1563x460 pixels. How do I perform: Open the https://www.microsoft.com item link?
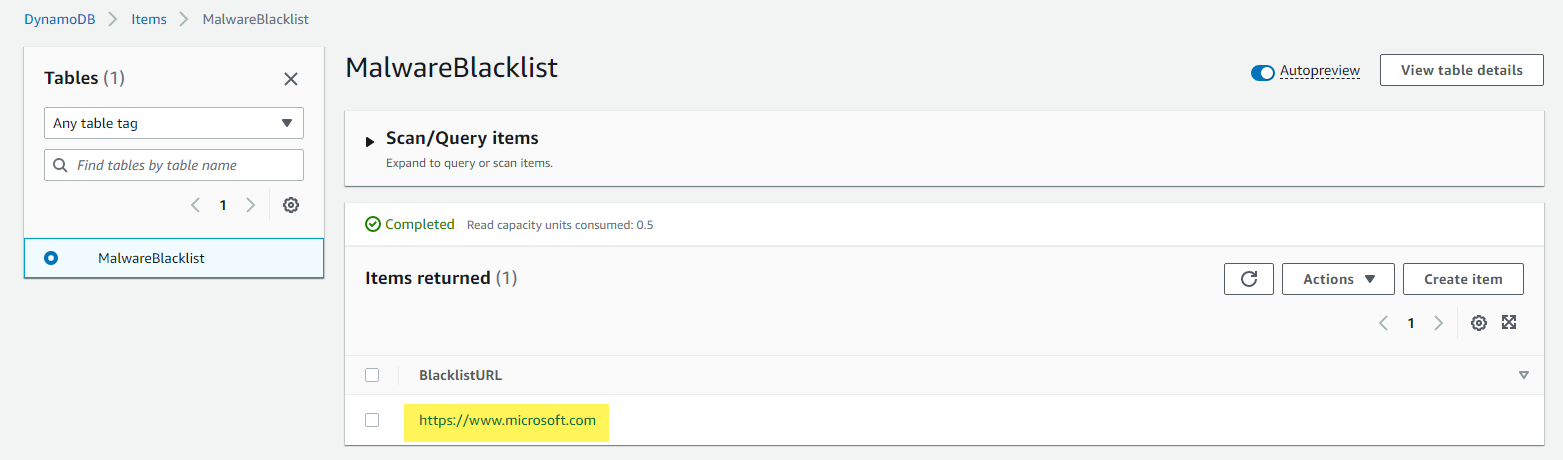point(507,420)
